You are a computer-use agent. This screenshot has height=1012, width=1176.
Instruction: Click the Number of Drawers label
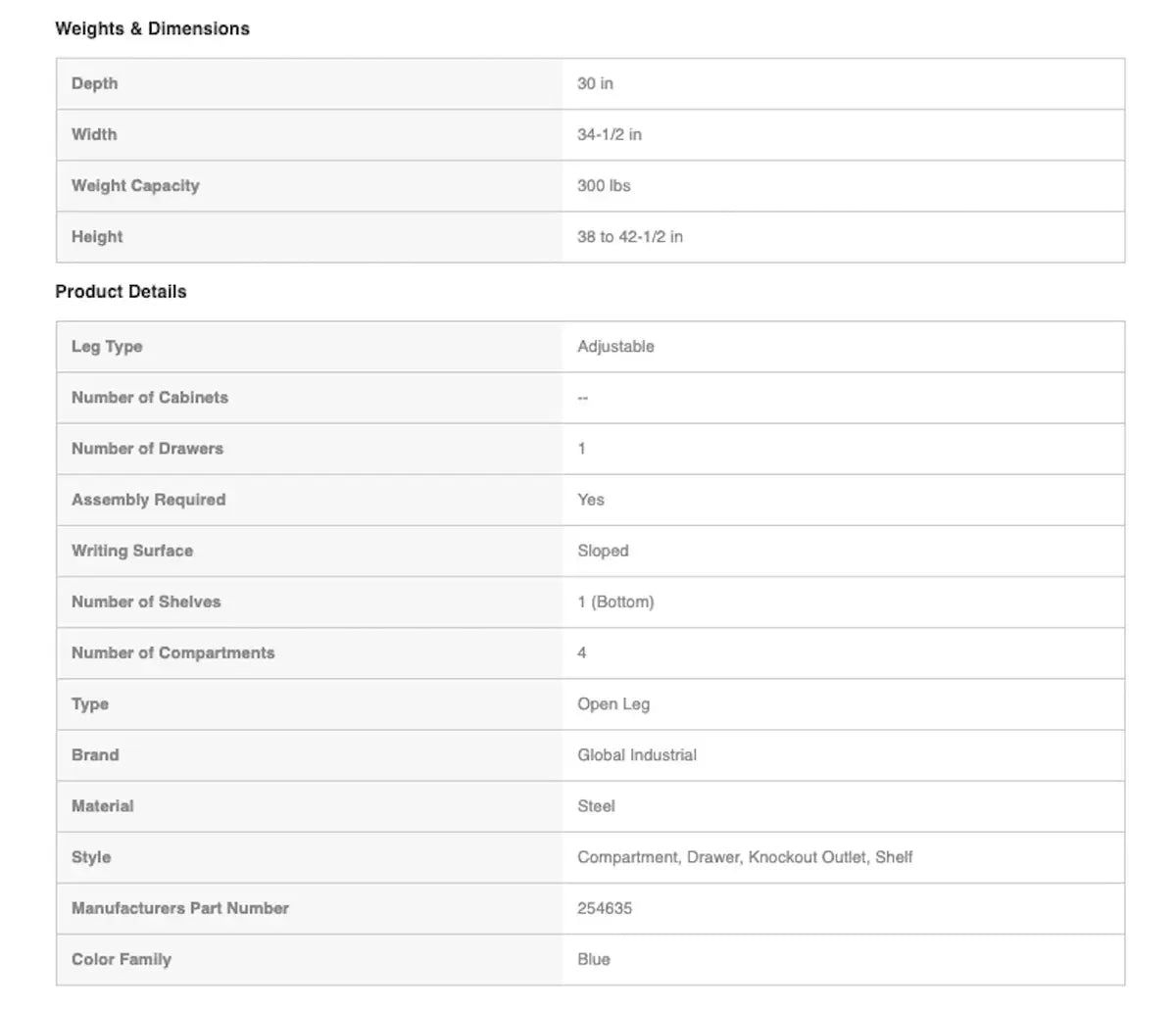pyautogui.click(x=147, y=449)
